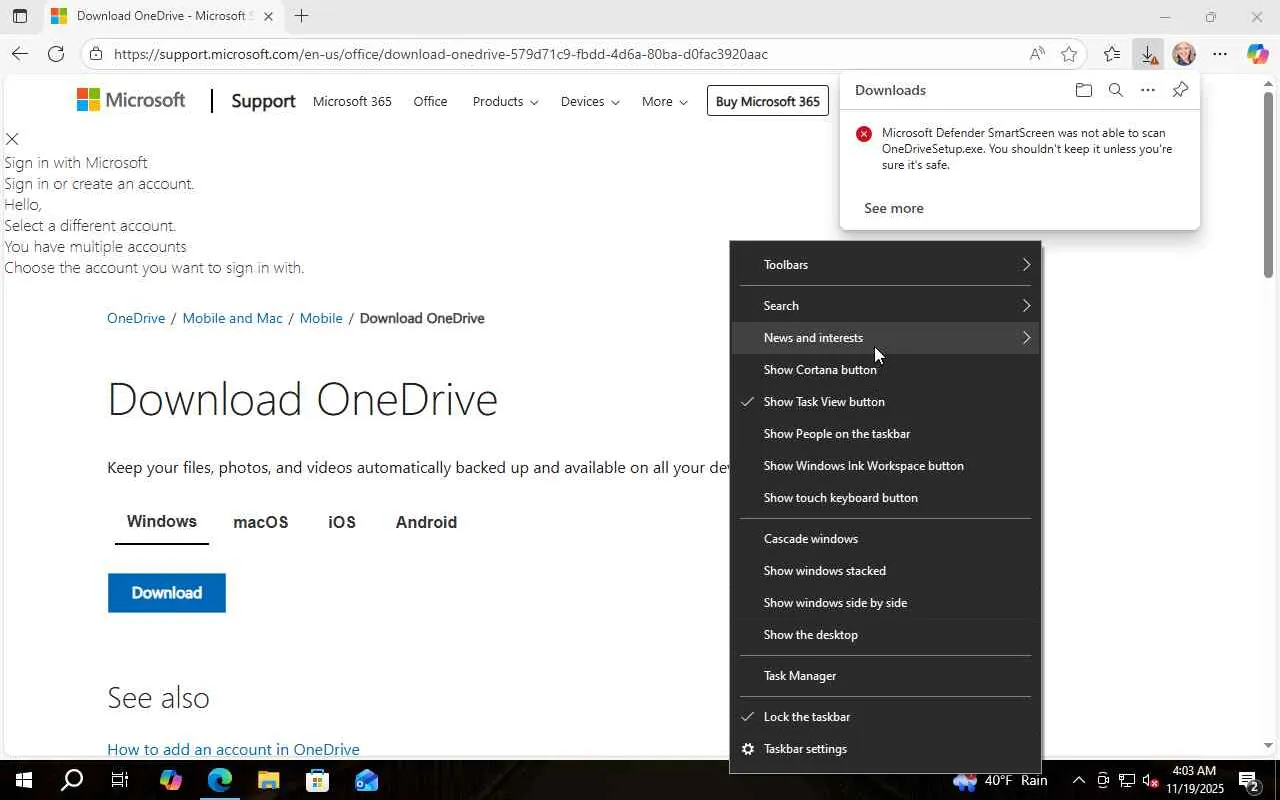
Task: Switch to the macOS tab
Action: [261, 522]
